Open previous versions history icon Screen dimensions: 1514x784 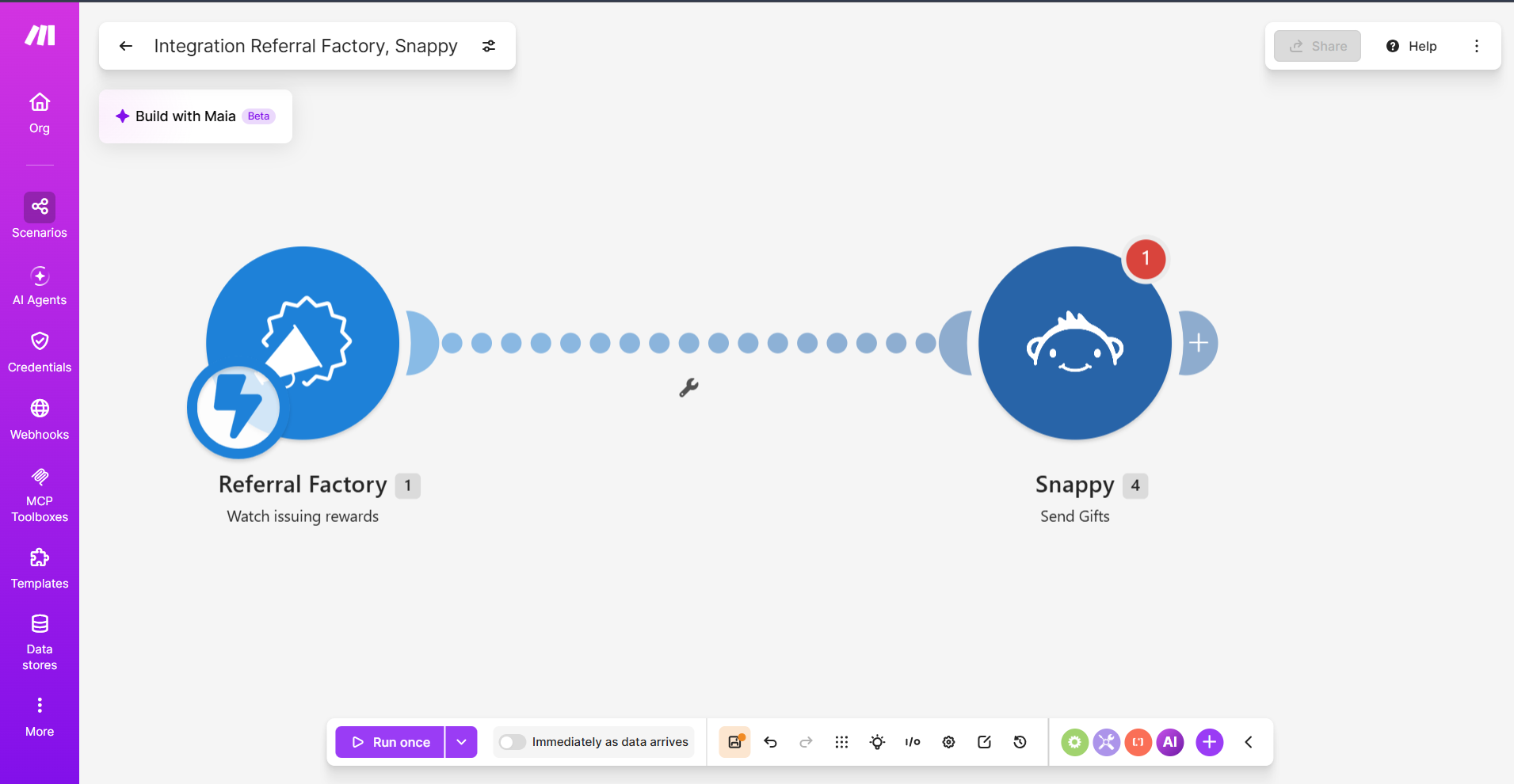1020,742
